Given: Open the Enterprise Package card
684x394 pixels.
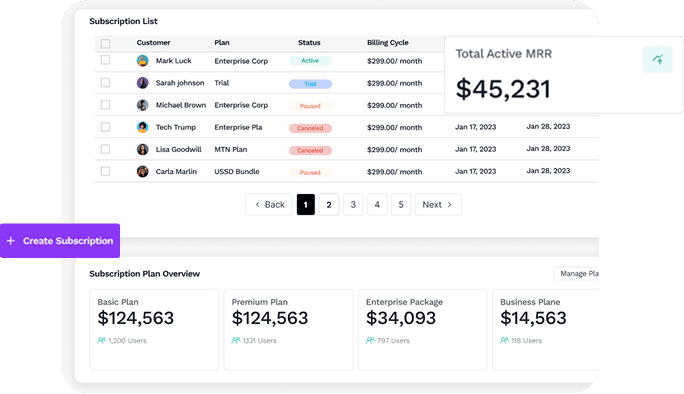Looking at the screenshot, I should tap(423, 329).
